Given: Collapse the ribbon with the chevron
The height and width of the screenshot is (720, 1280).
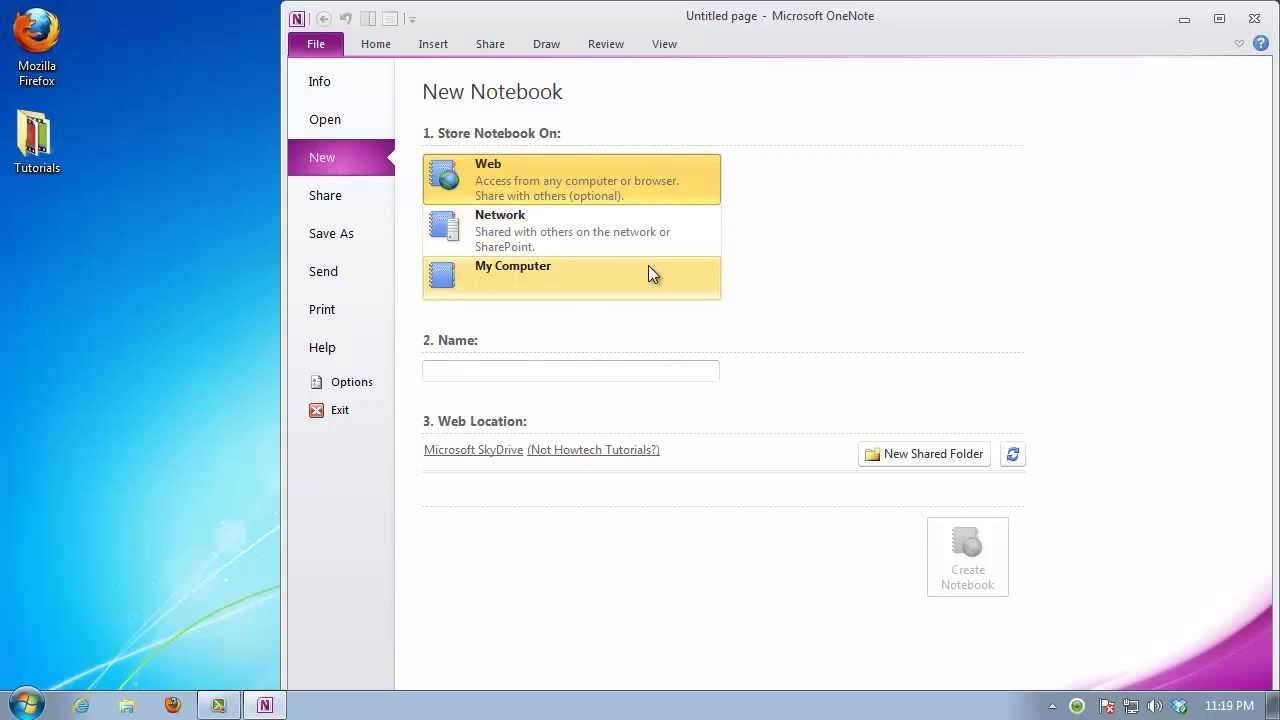Looking at the screenshot, I should 1239,44.
